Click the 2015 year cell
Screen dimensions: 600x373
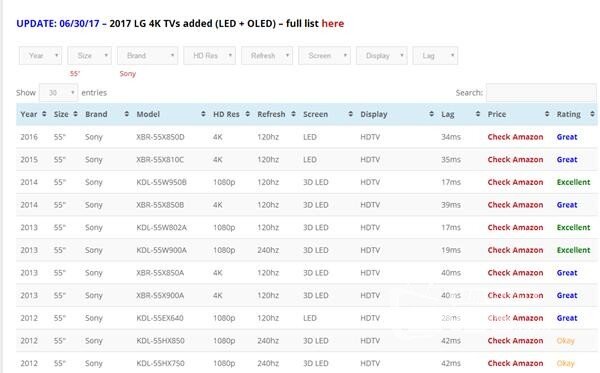[x=29, y=160]
